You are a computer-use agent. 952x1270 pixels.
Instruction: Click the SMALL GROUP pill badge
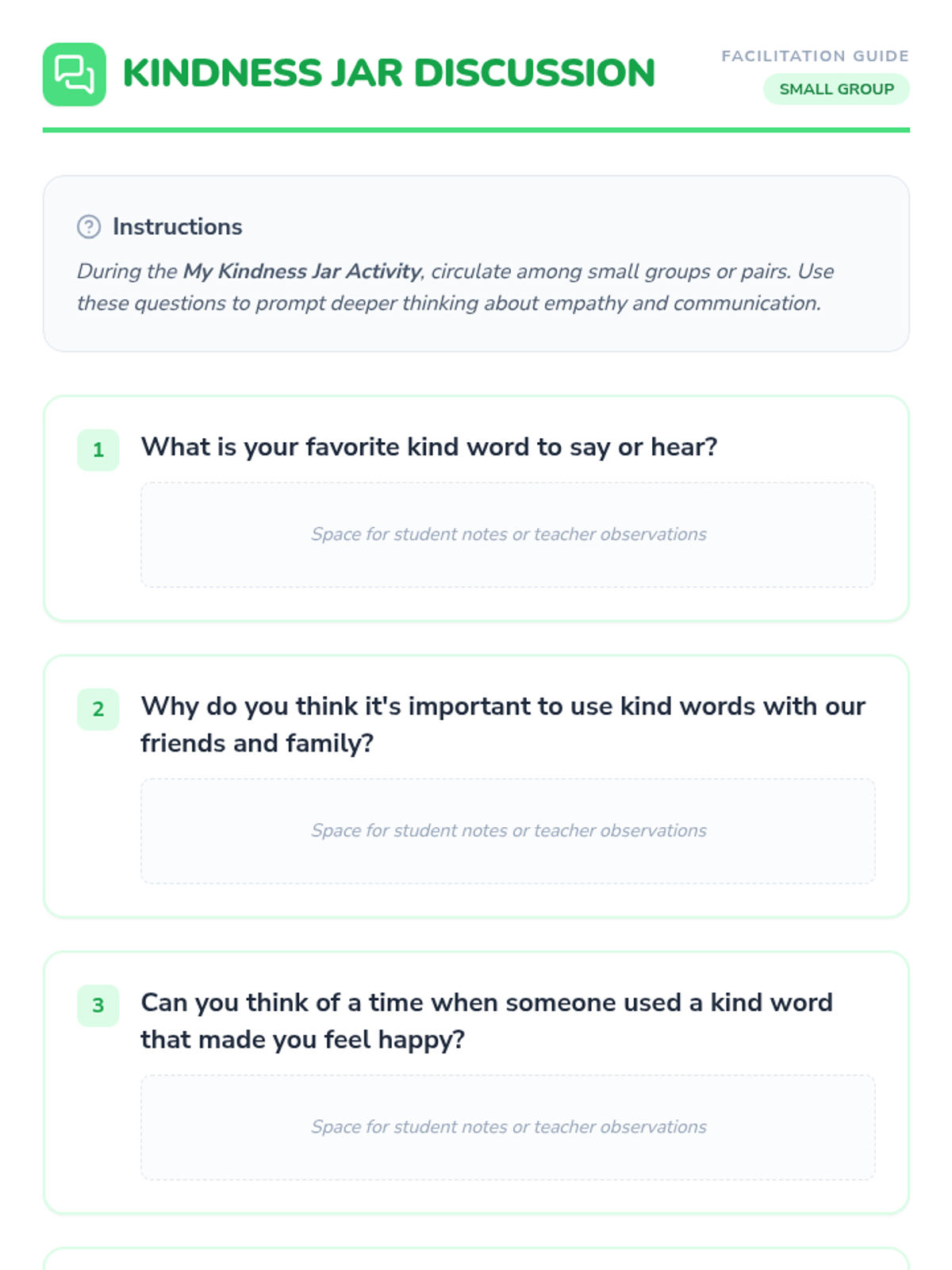pos(836,89)
